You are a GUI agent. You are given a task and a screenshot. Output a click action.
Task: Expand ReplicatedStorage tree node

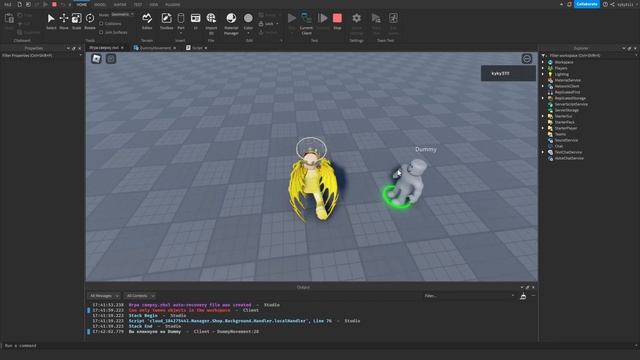tap(543, 98)
